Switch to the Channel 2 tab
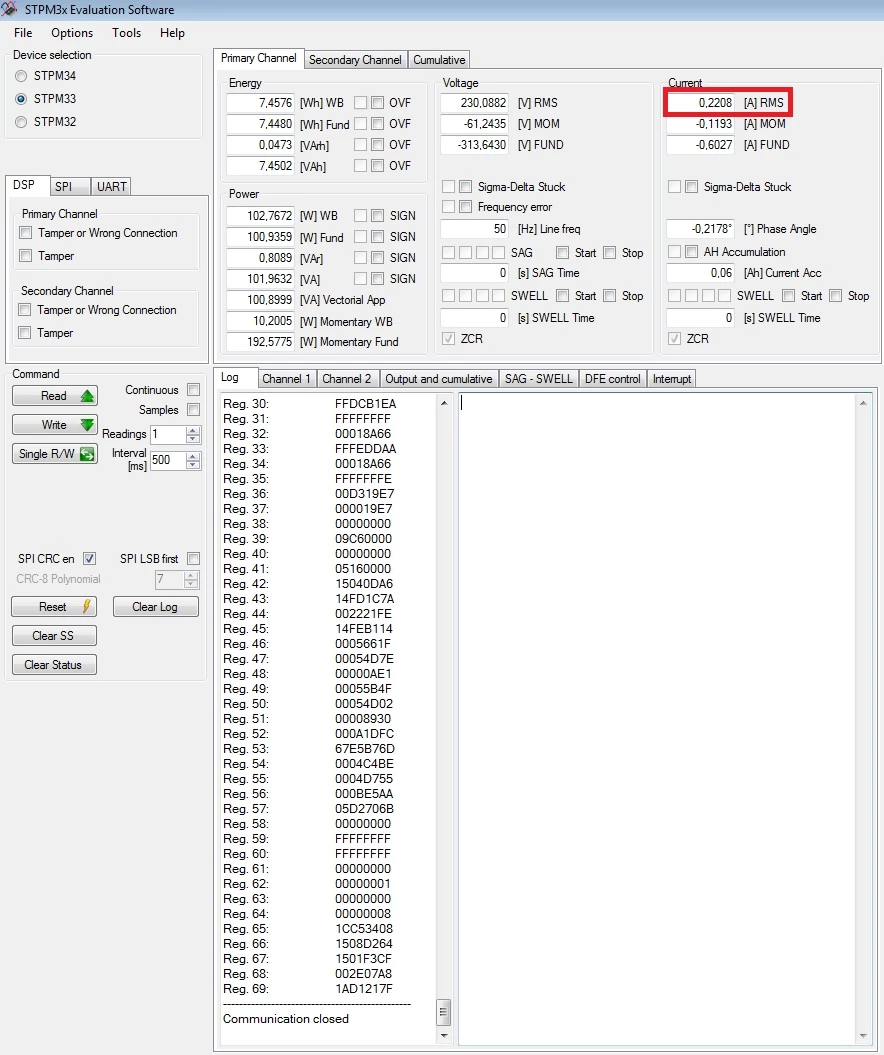 coord(347,379)
